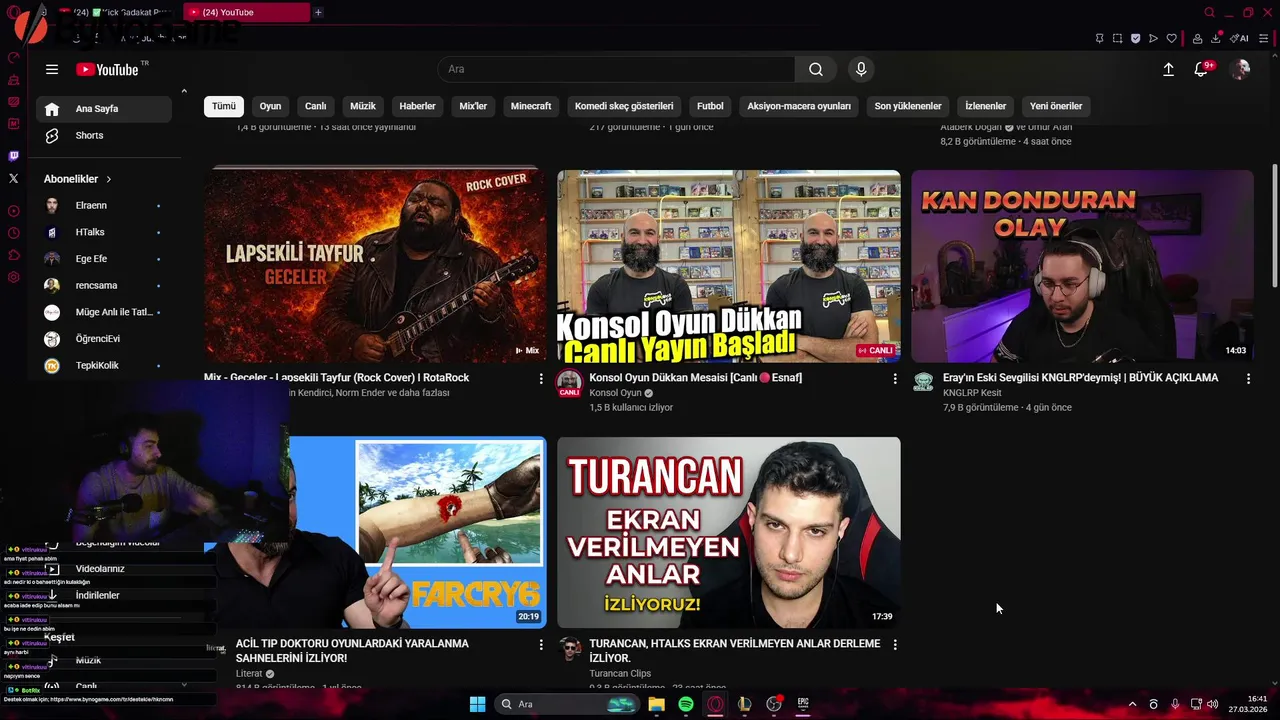Open the İndirilenler sidebar item
1280x720 pixels.
coord(97,595)
